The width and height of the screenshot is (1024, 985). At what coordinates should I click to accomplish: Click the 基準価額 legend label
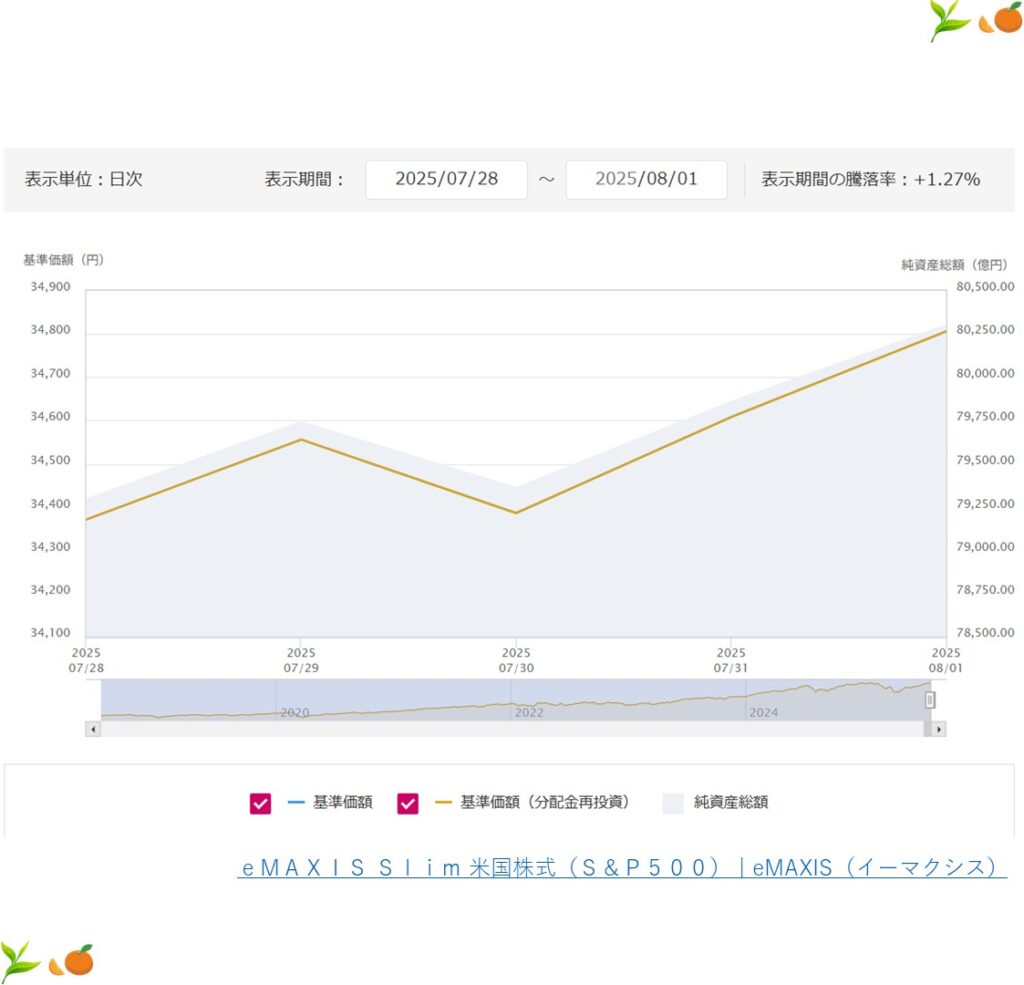click(x=342, y=802)
